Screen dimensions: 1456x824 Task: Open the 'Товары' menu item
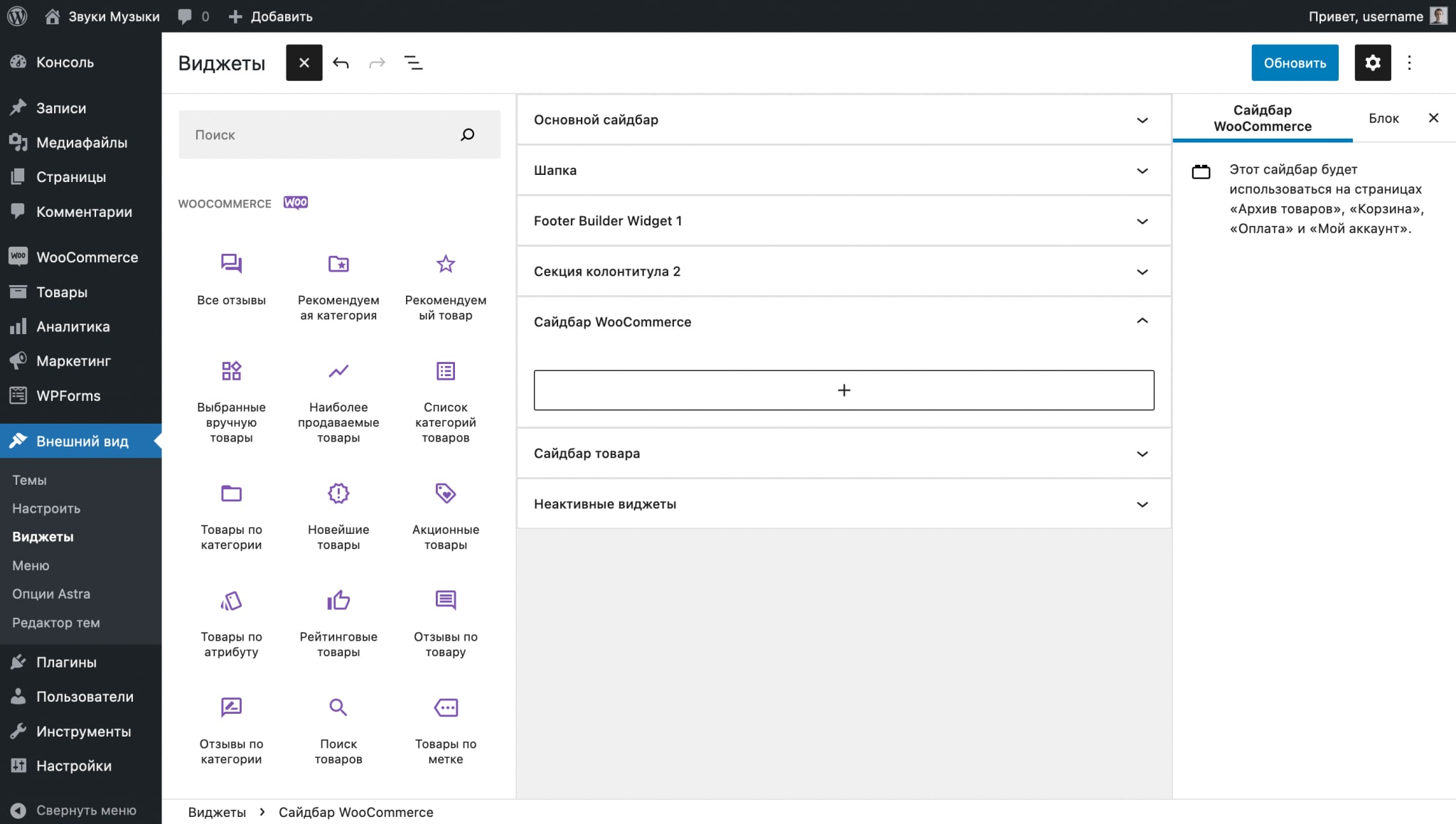(x=80, y=291)
